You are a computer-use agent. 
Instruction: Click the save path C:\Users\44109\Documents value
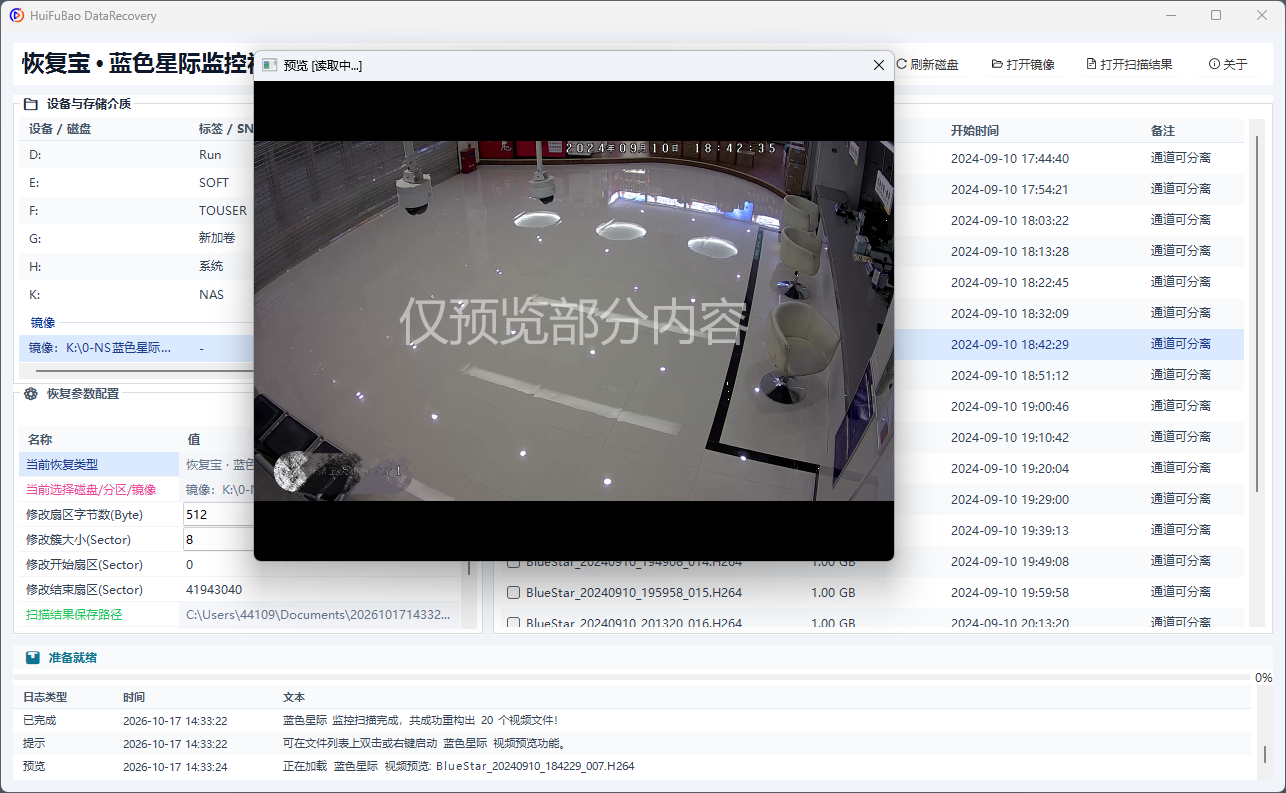coord(319,615)
